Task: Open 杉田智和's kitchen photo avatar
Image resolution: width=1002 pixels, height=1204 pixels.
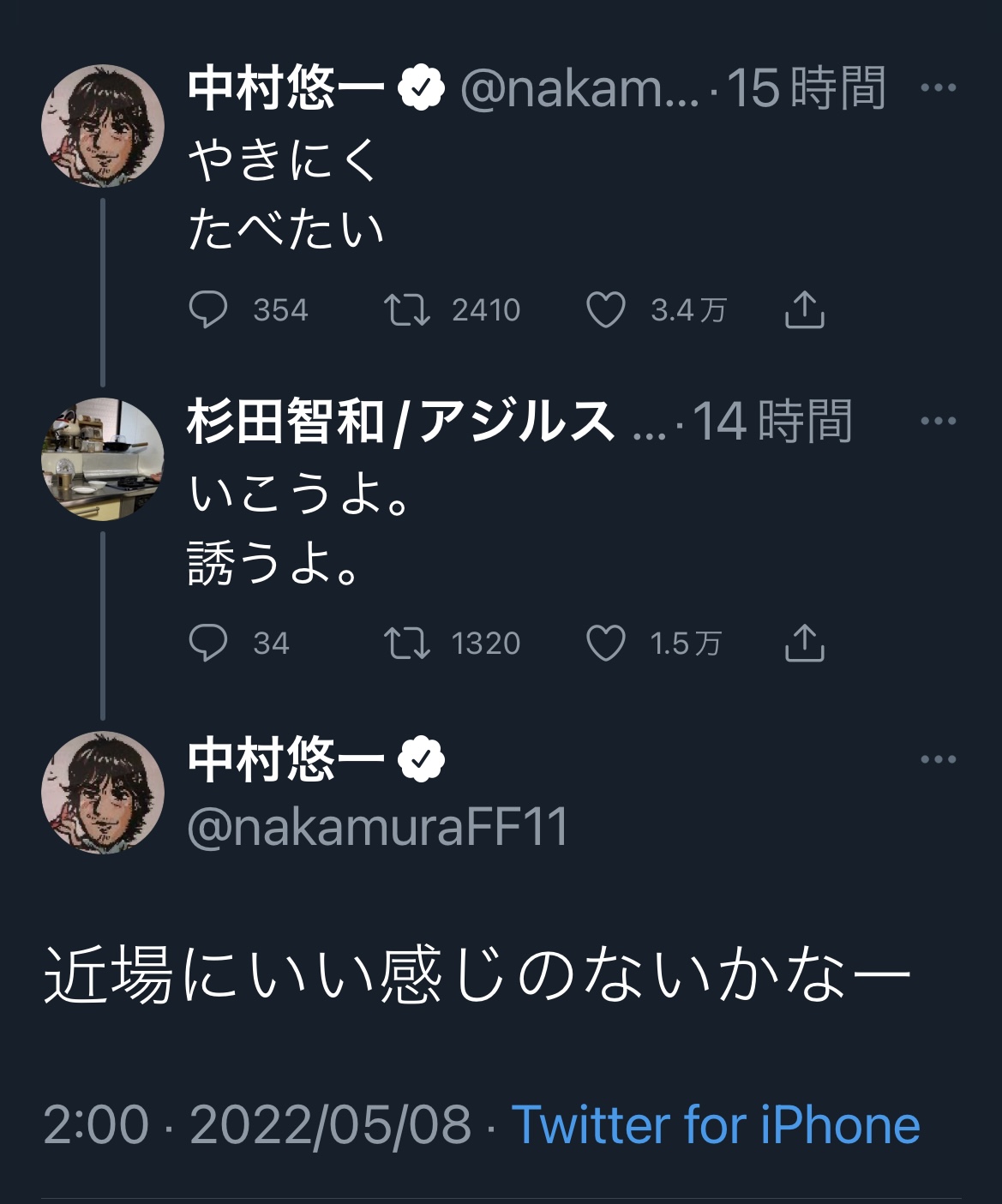Action: (103, 458)
